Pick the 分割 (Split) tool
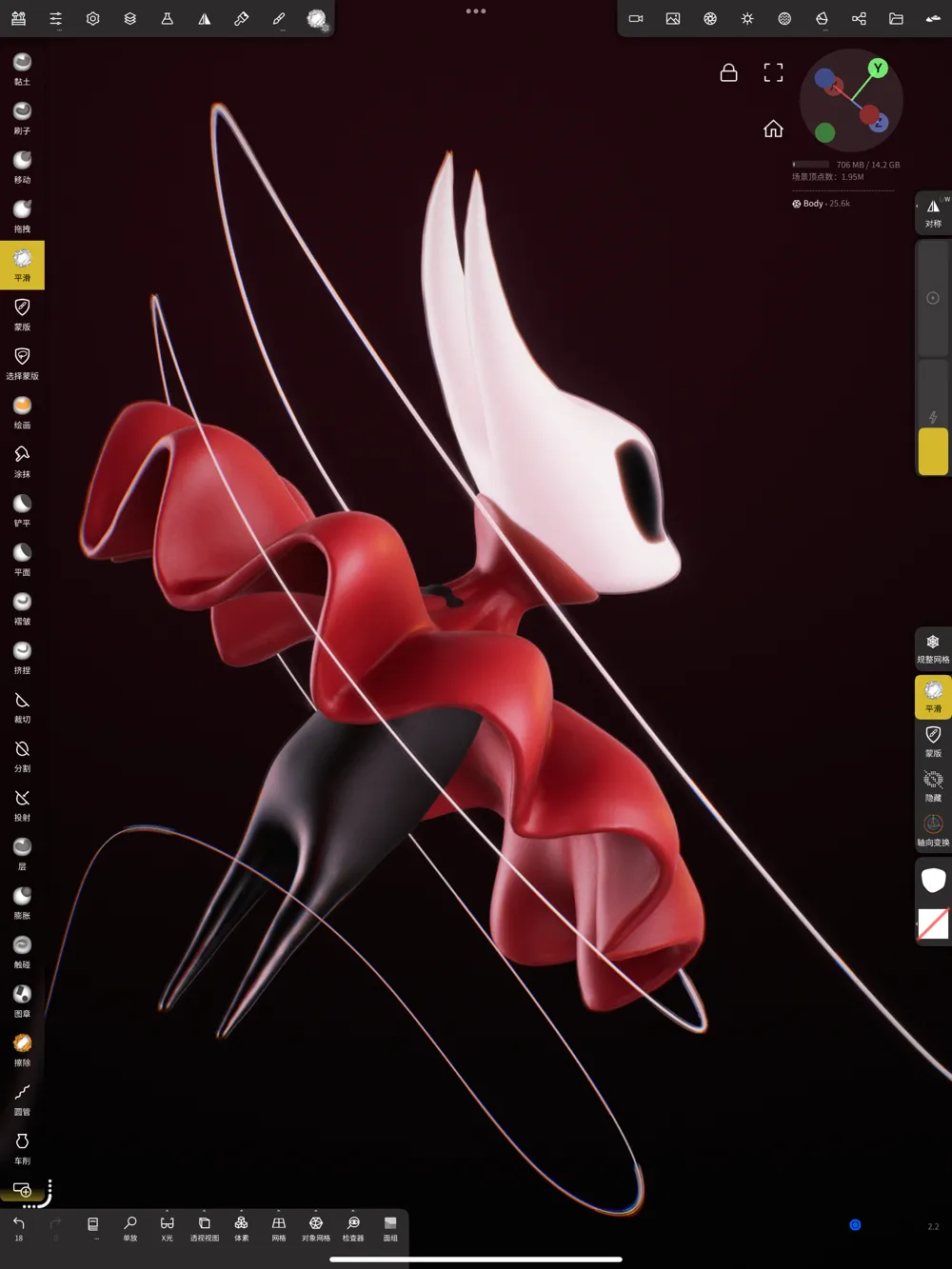The height and width of the screenshot is (1269, 952). tap(22, 755)
